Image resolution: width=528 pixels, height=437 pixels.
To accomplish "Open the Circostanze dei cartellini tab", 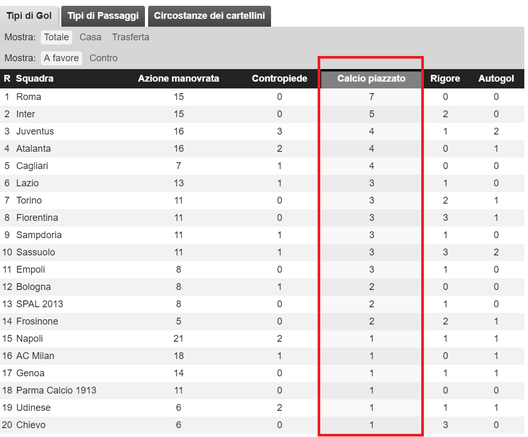I will tap(209, 16).
